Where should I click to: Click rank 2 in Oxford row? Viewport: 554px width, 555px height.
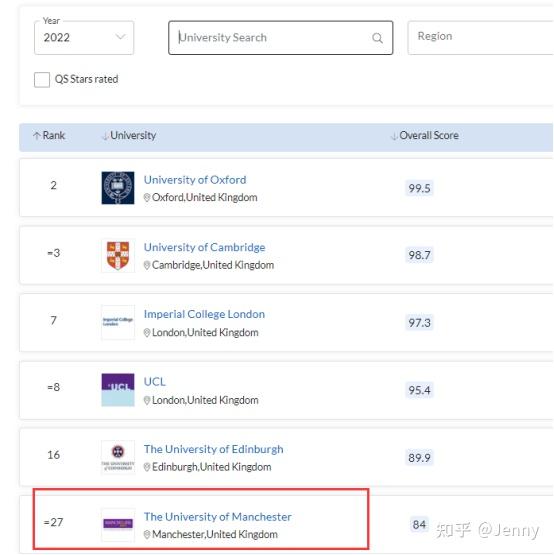tap(53, 185)
